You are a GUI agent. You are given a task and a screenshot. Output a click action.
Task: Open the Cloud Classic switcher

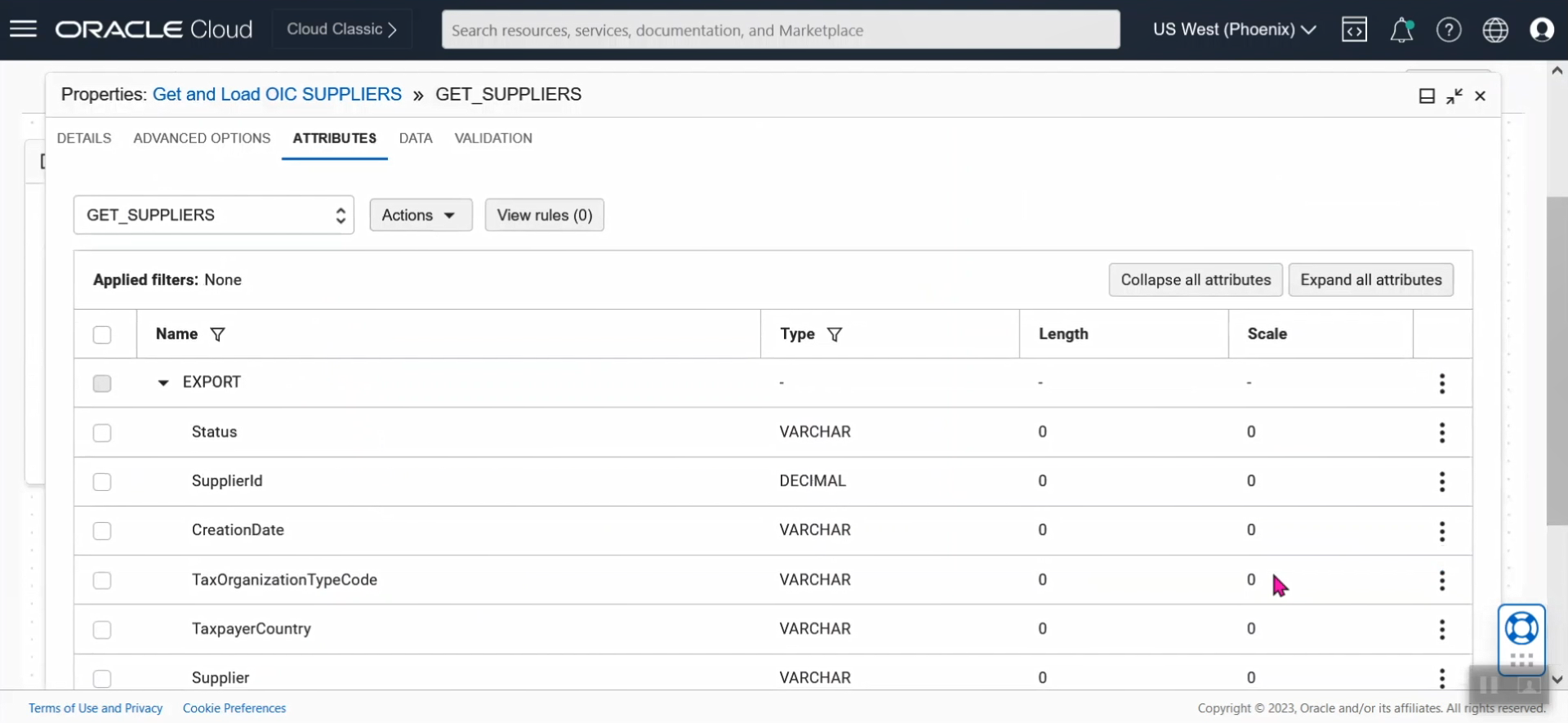tap(342, 29)
